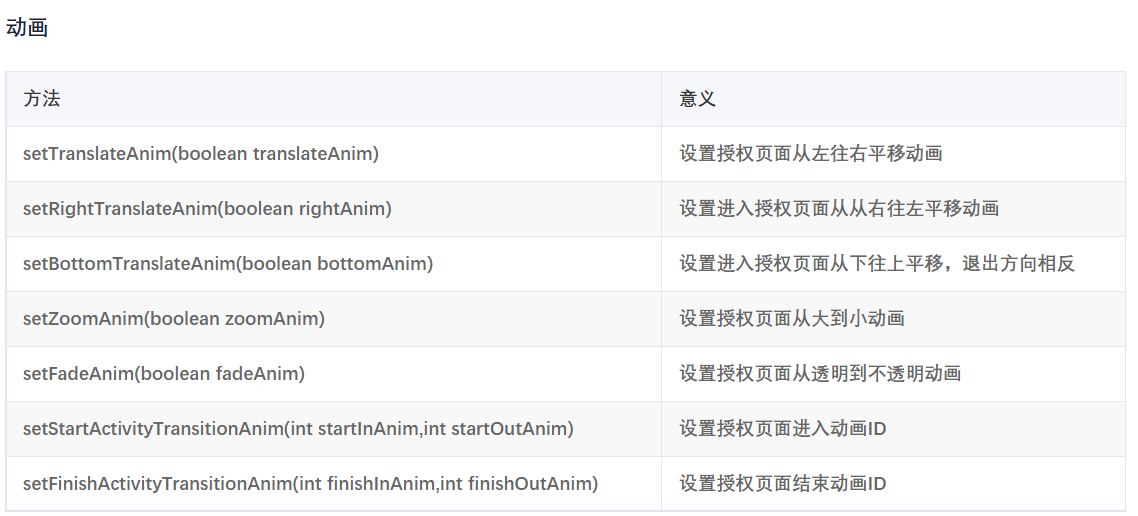This screenshot has width=1138, height=516.
Task: Click the 'boolean fadeAnim' parameter text
Action: [x=219, y=374]
